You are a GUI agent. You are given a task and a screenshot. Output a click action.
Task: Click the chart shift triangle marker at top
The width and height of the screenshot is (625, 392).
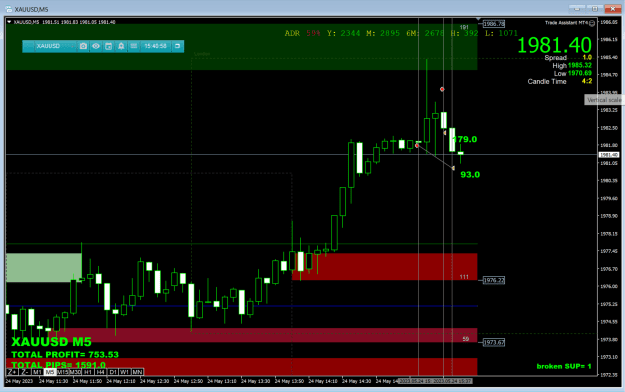(x=478, y=19)
